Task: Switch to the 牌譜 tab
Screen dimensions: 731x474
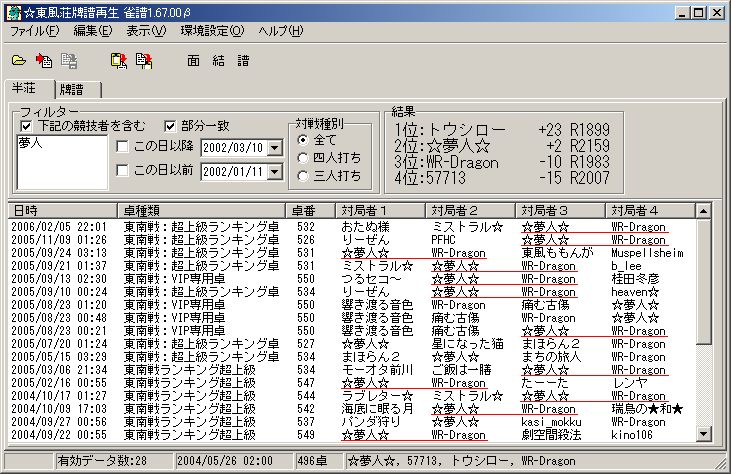Action: [x=70, y=88]
